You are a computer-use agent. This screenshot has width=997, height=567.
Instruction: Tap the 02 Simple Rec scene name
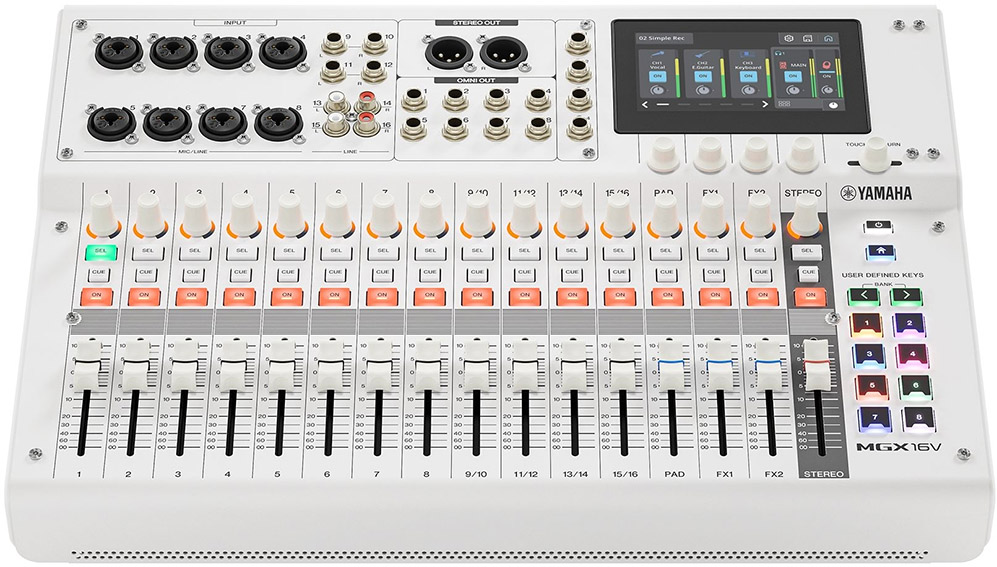coord(664,39)
